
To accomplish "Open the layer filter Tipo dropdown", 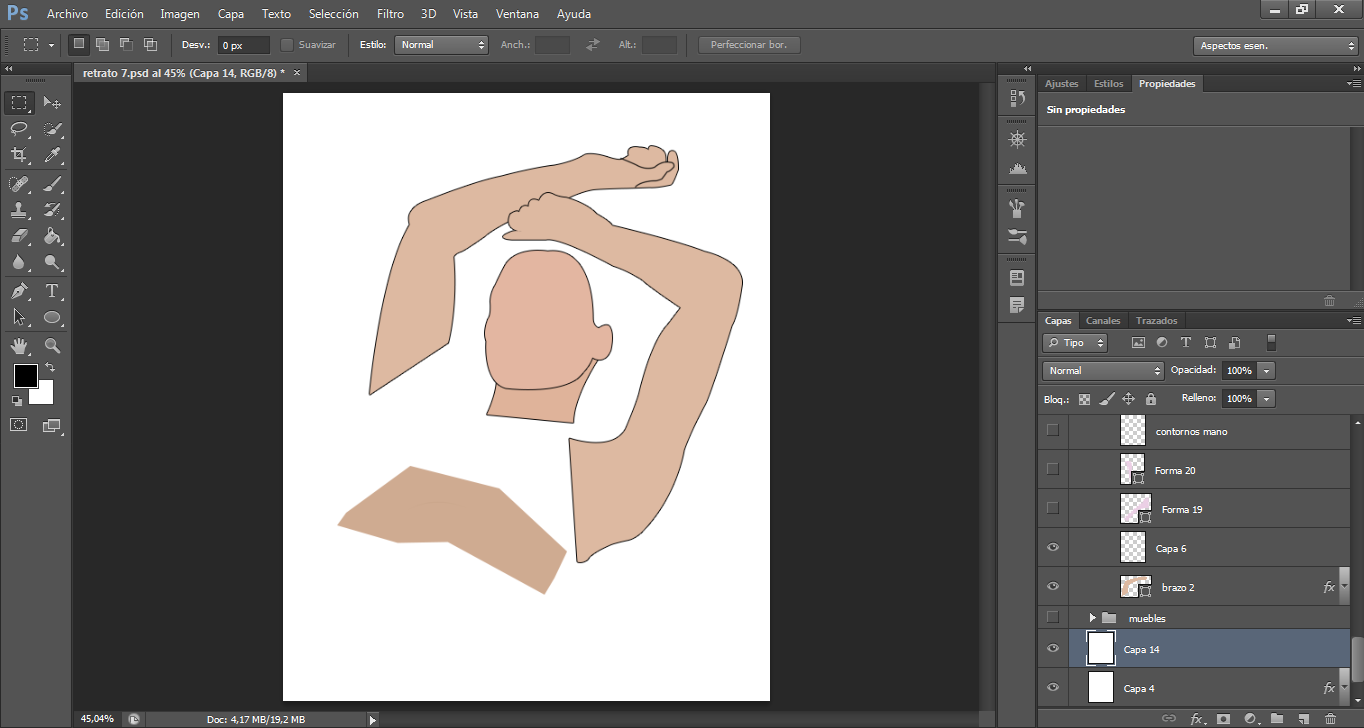I will tap(1075, 343).
